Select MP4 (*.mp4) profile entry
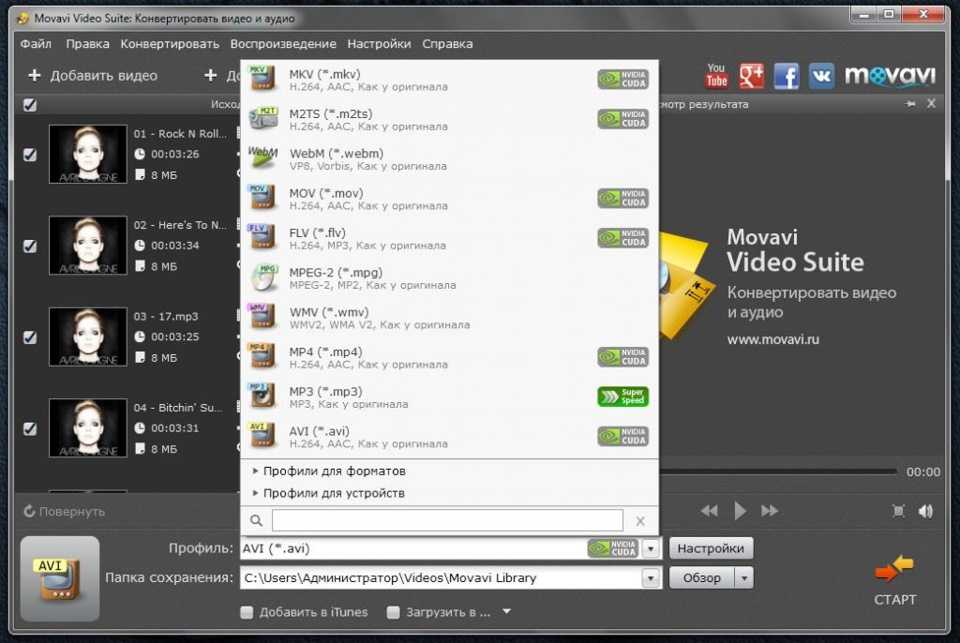 pyautogui.click(x=450, y=357)
